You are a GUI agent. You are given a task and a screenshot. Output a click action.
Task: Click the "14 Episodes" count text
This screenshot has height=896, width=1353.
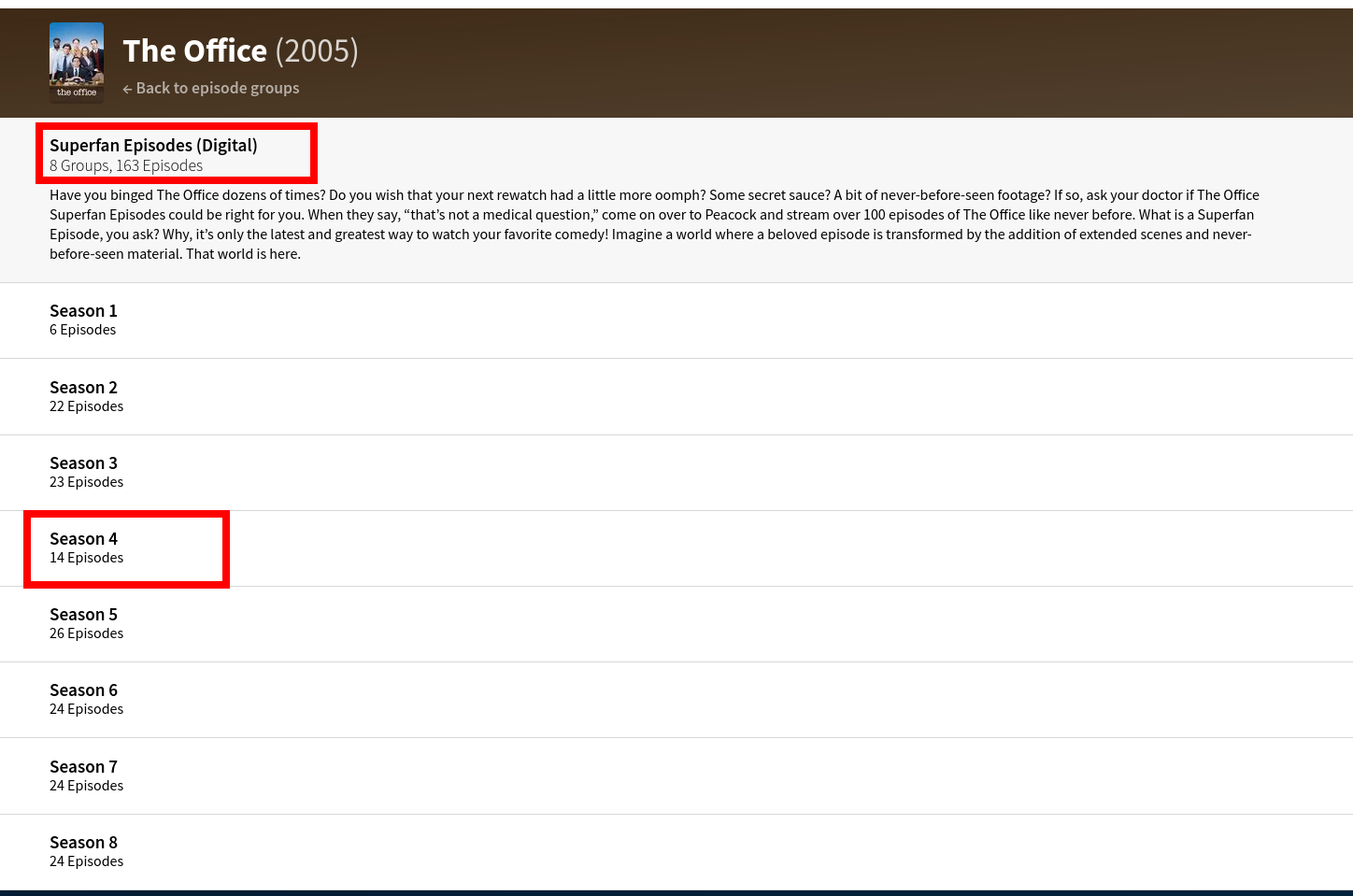point(86,558)
